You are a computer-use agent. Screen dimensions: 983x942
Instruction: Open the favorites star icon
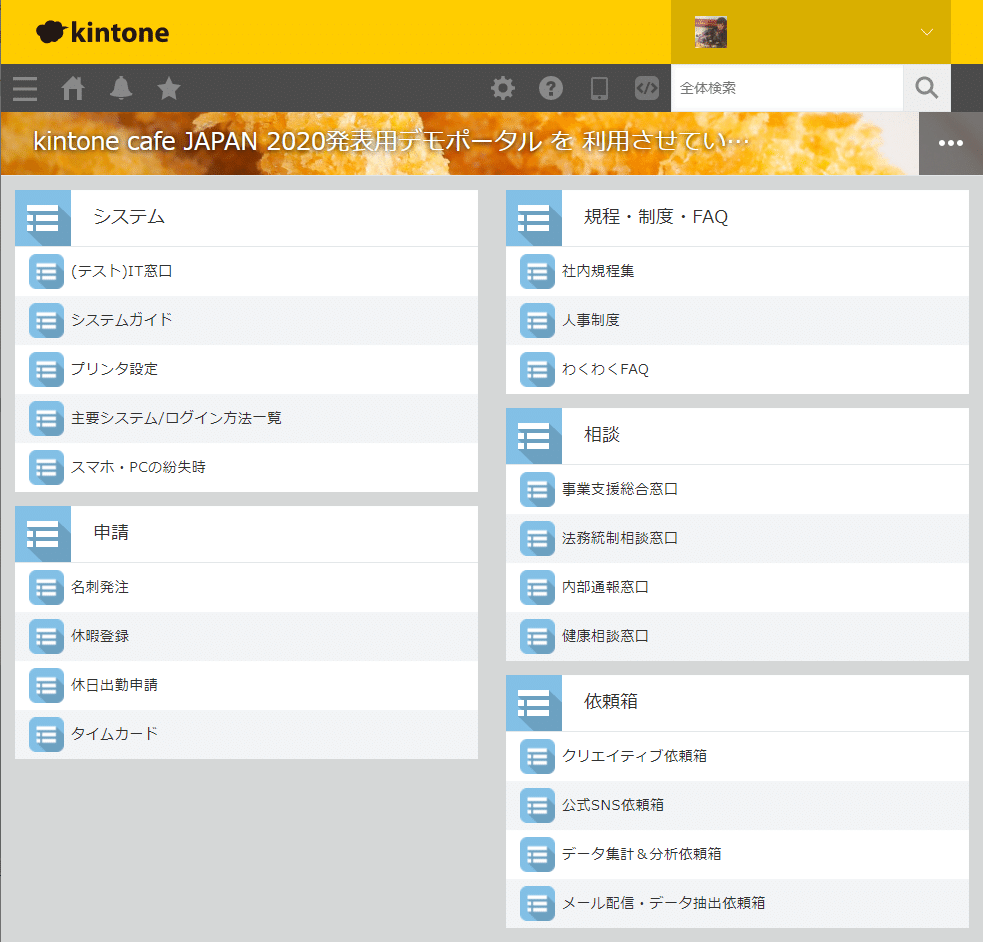click(169, 88)
